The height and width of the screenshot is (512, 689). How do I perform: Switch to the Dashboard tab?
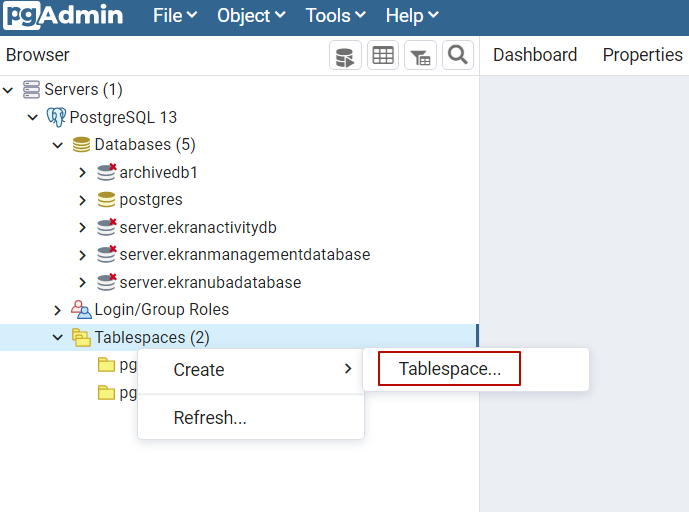tap(535, 55)
